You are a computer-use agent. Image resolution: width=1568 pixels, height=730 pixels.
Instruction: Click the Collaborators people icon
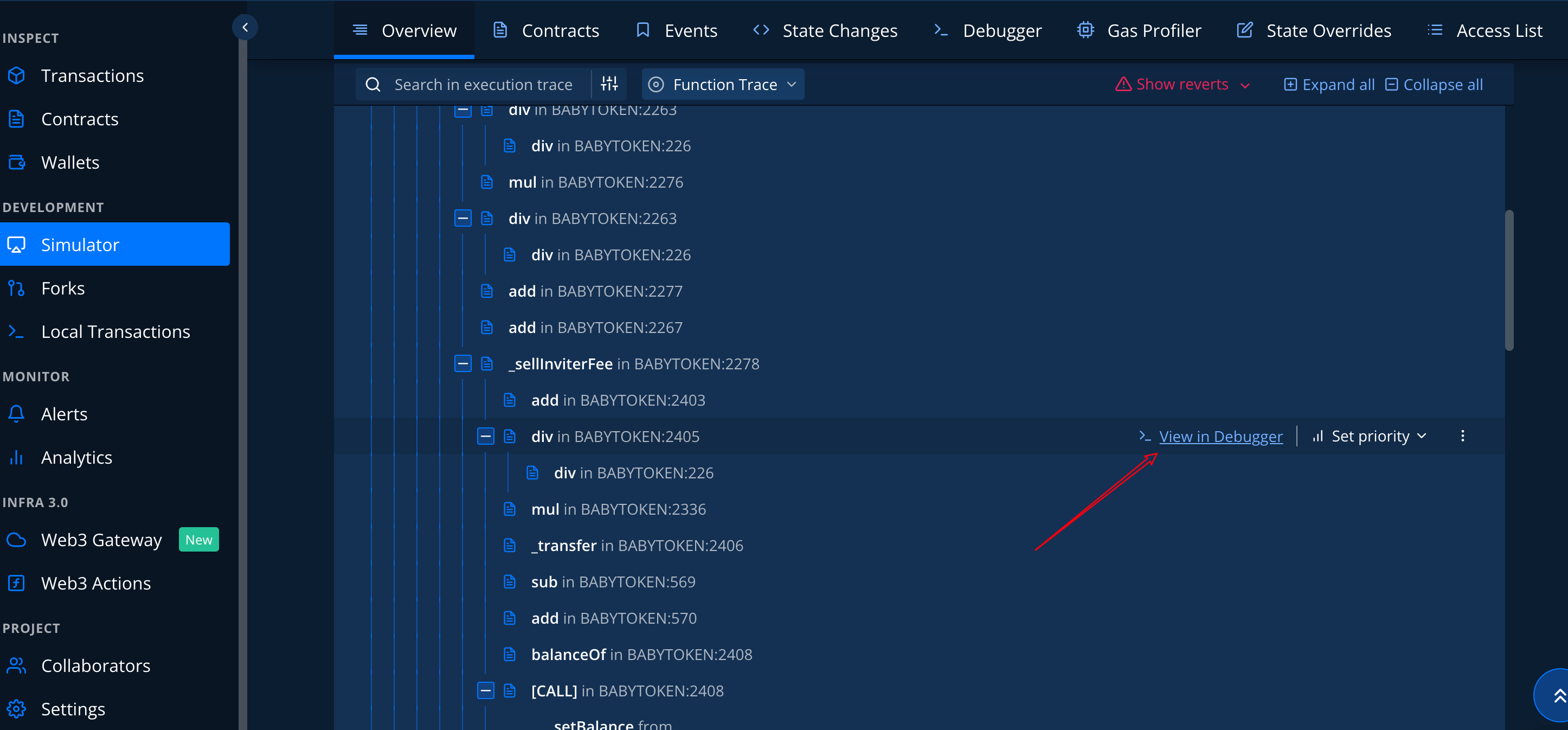click(x=16, y=665)
